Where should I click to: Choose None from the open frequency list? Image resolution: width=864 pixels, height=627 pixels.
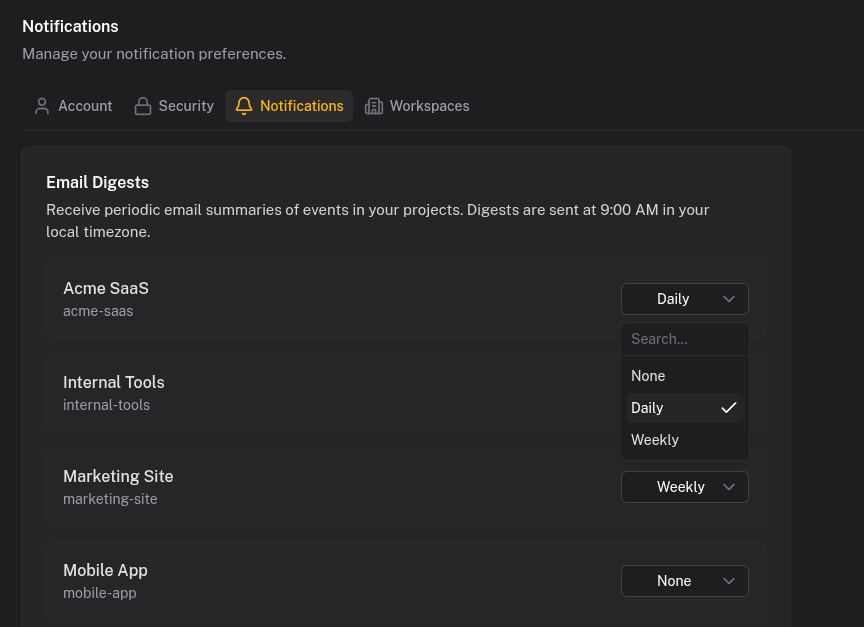(648, 376)
